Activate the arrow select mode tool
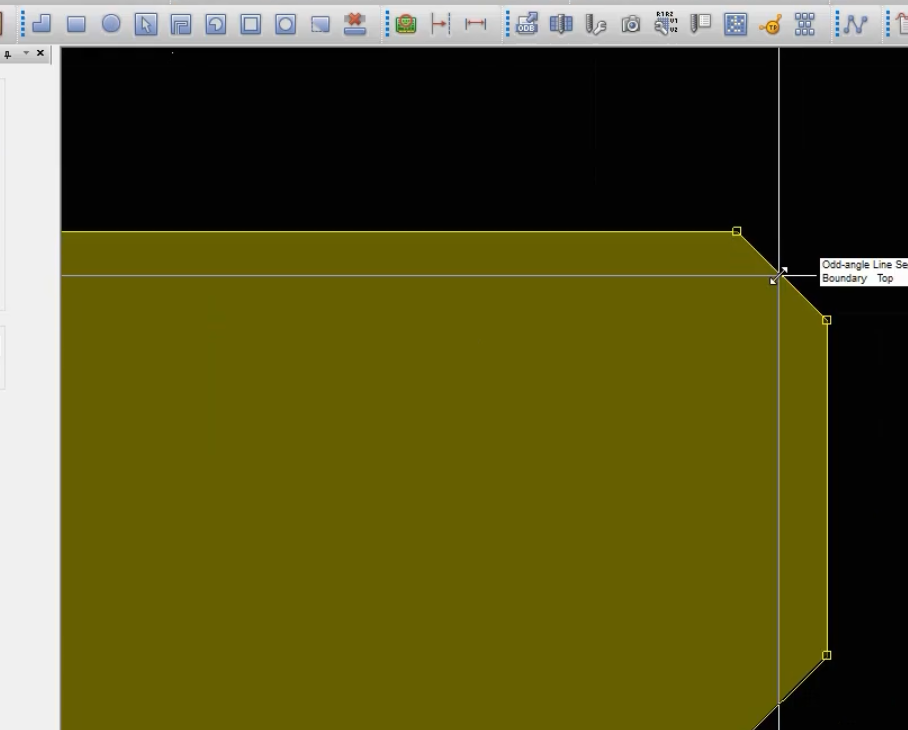908x730 pixels. 146,24
